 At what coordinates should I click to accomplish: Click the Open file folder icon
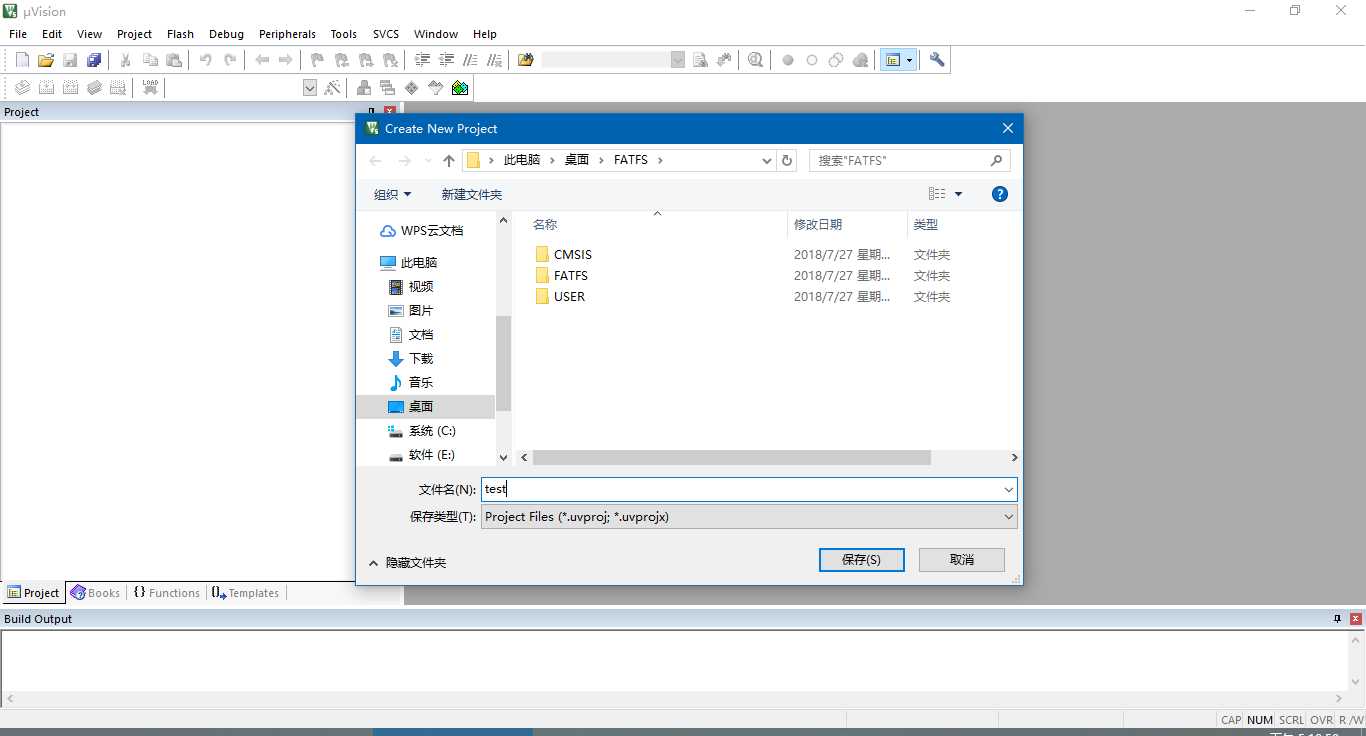46,60
